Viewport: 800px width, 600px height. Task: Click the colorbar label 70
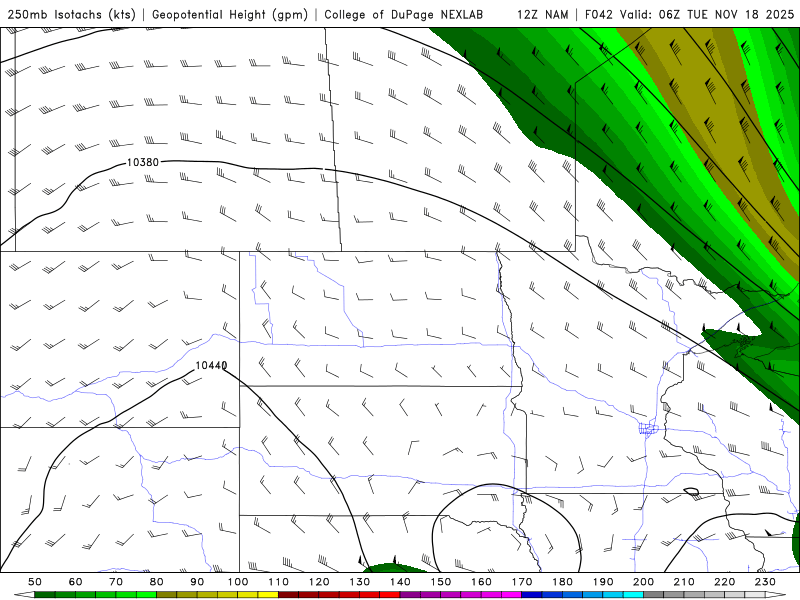pos(116,582)
